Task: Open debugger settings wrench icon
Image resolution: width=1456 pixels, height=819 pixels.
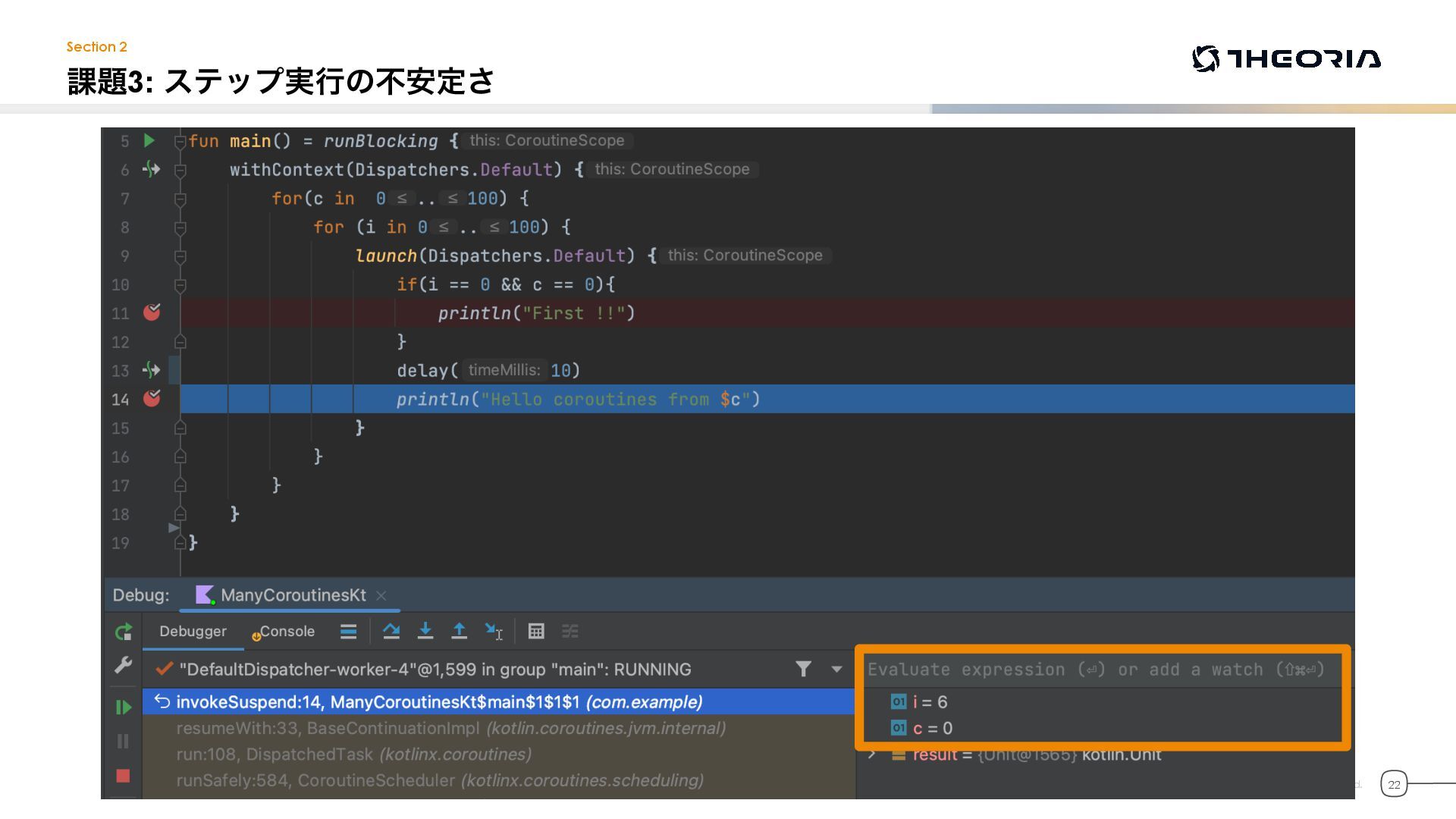Action: (123, 665)
